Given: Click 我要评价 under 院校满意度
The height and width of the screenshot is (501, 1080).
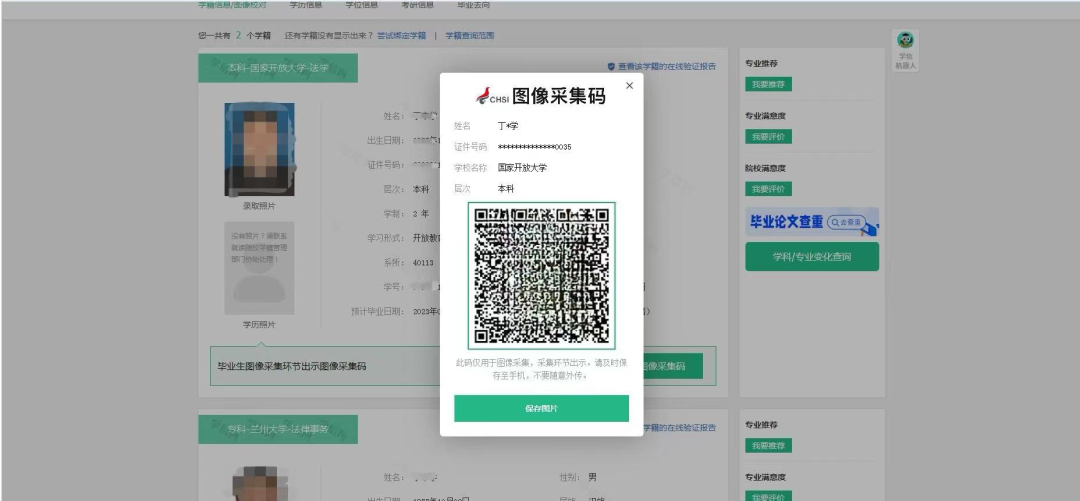Looking at the screenshot, I should pyautogui.click(x=768, y=189).
